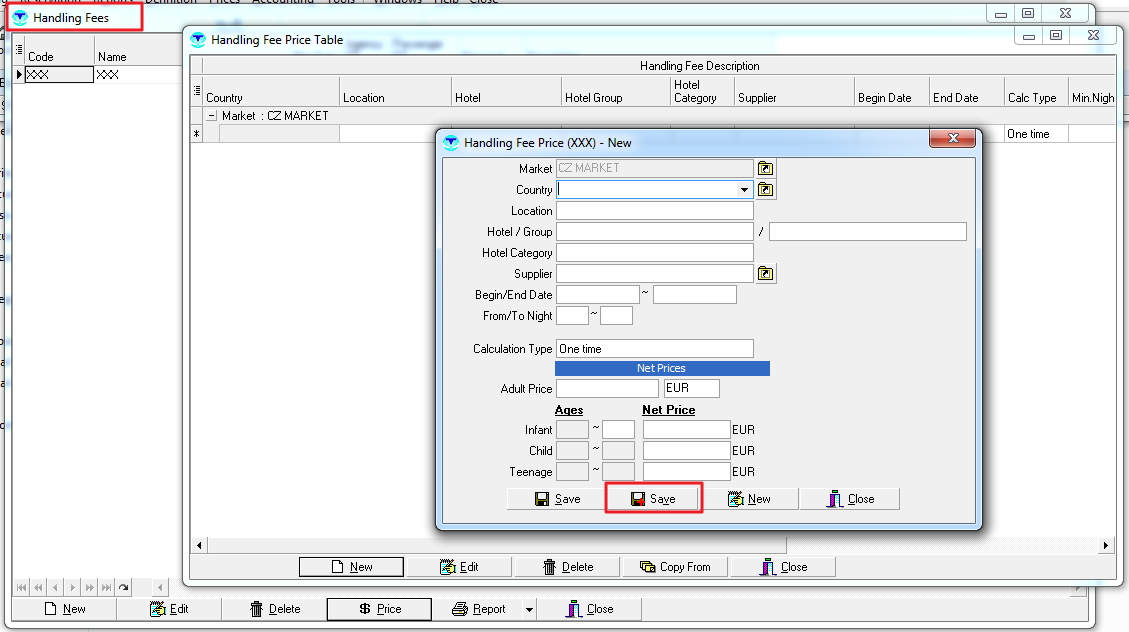Open the Tools menu in menu bar
This screenshot has height=632, width=1129.
pos(340,1)
